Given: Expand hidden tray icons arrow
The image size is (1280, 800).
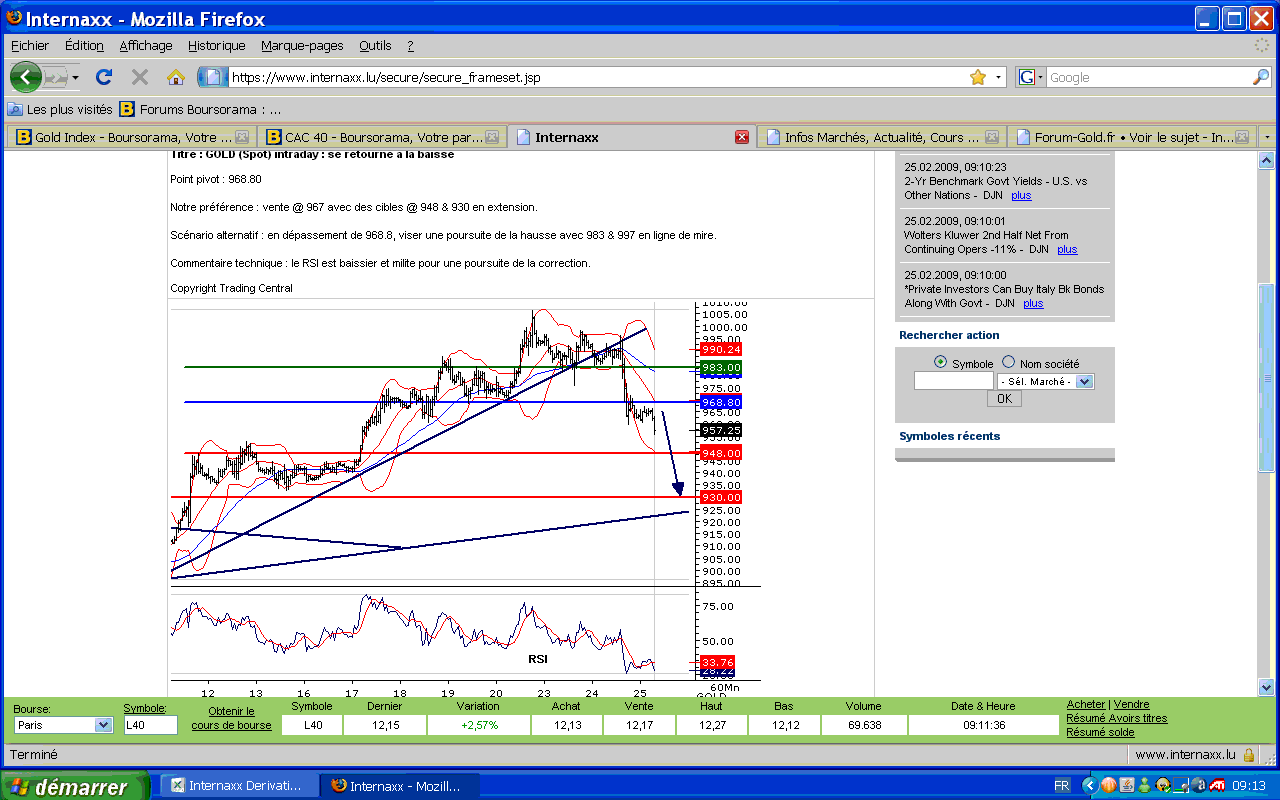Looking at the screenshot, I should pos(1090,786).
